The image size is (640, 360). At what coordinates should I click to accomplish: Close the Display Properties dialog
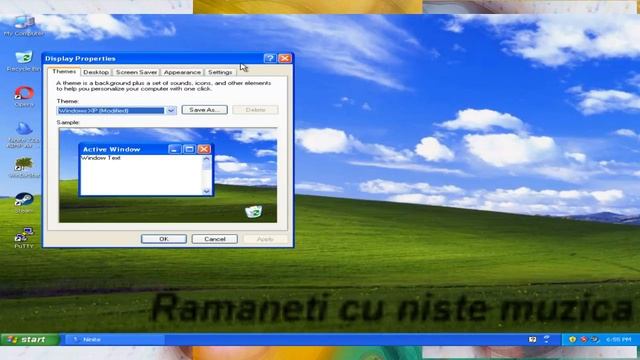pos(285,58)
